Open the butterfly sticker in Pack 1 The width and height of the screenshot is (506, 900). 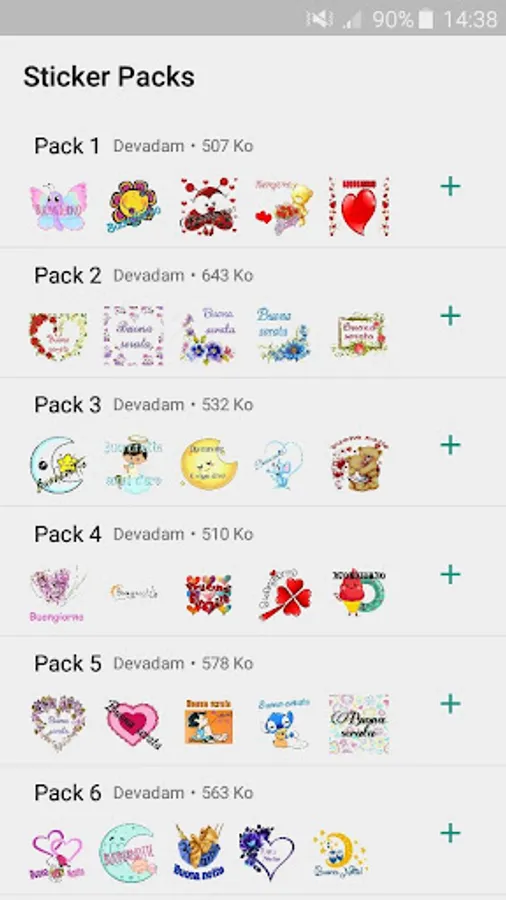(59, 206)
